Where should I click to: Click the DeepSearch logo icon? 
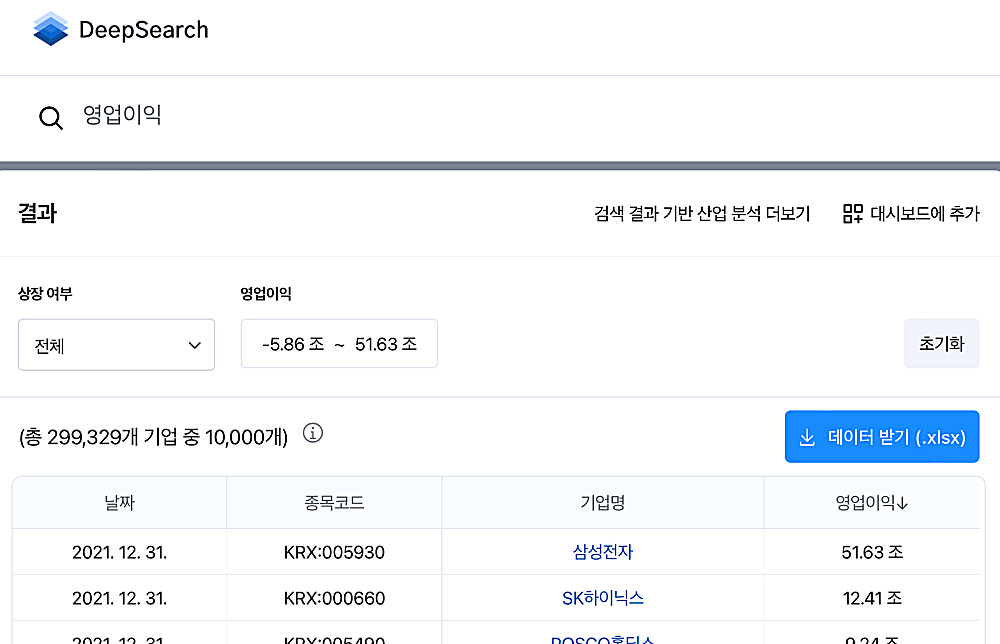point(50,29)
